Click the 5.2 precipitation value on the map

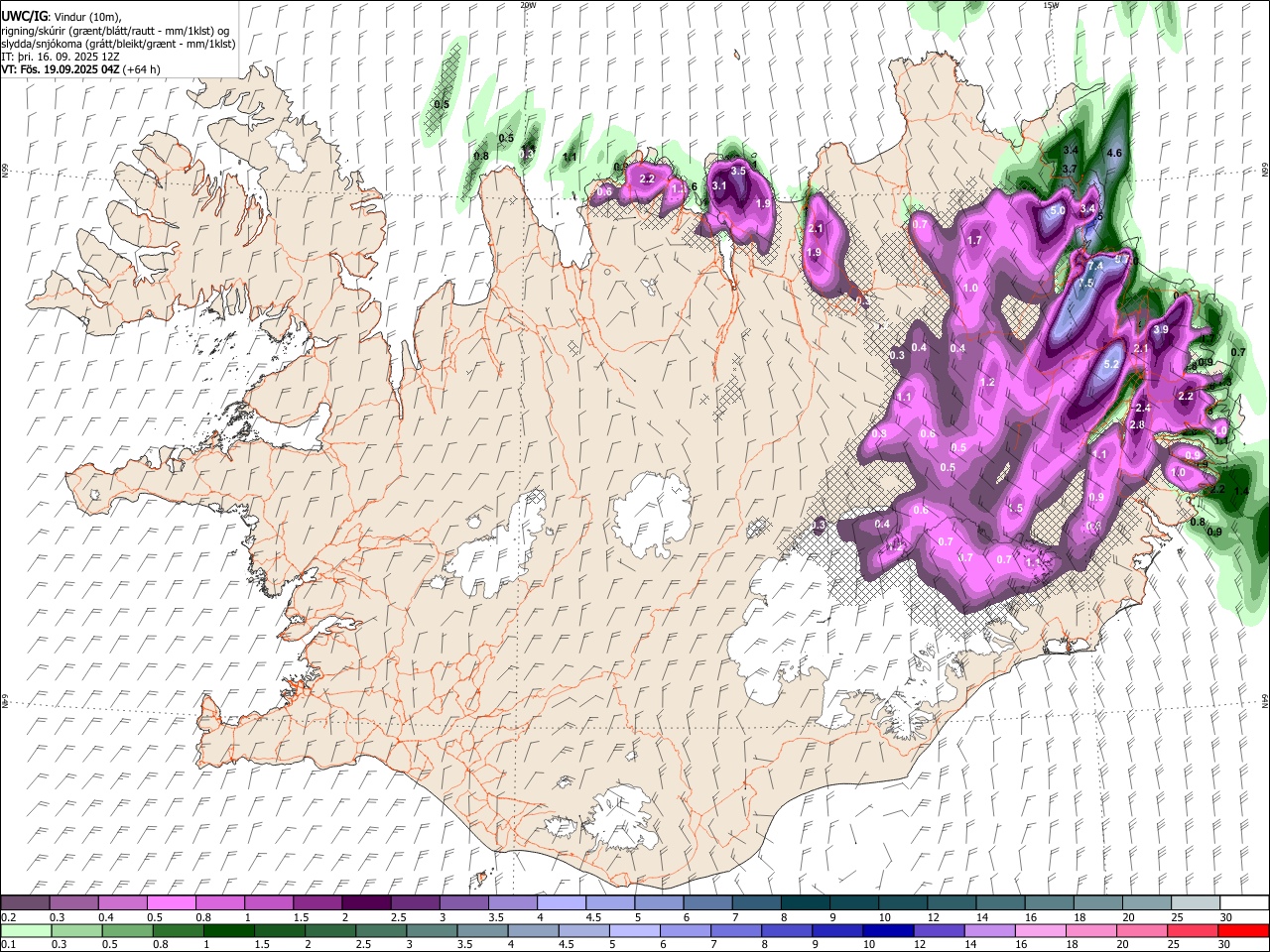pyautogui.click(x=1111, y=364)
